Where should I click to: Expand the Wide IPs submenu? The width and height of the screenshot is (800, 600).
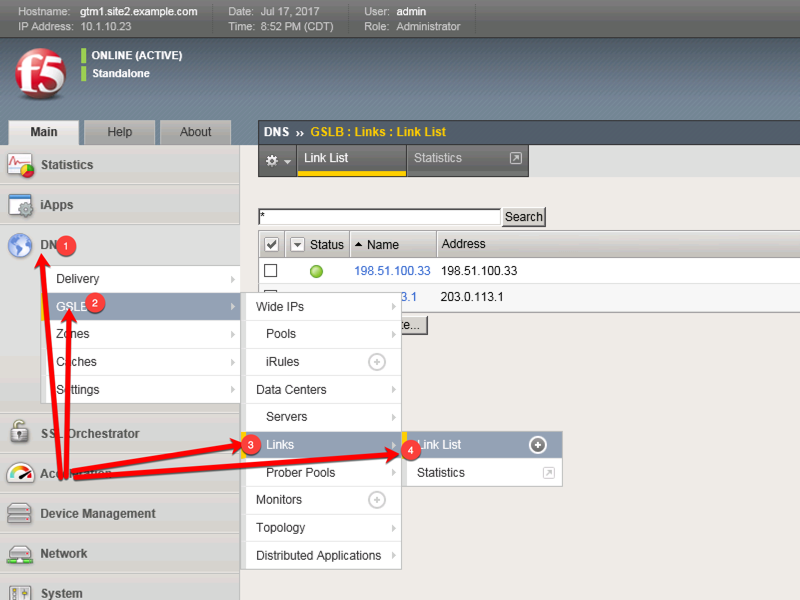[323, 307]
